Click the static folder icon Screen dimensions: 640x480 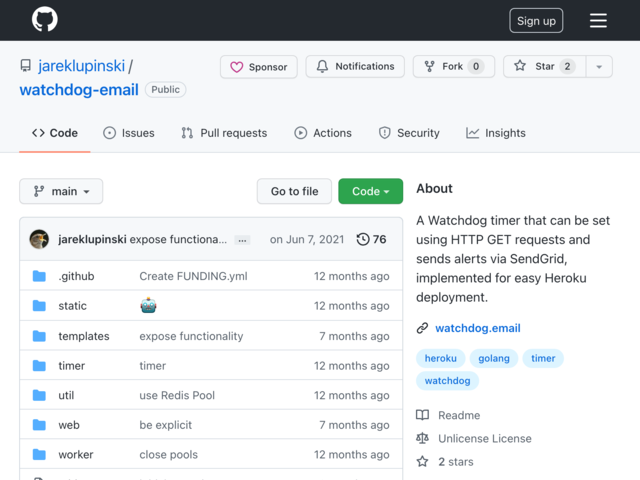tap(39, 306)
